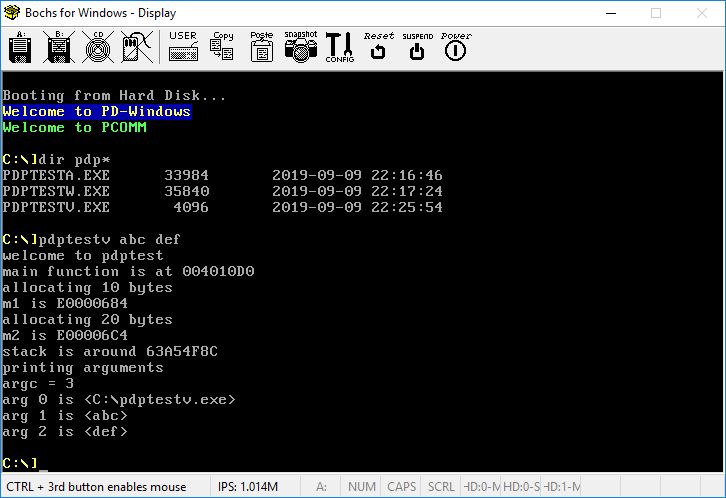Click the SCRL indicator in status bar
726x498 pixels.
point(441,487)
